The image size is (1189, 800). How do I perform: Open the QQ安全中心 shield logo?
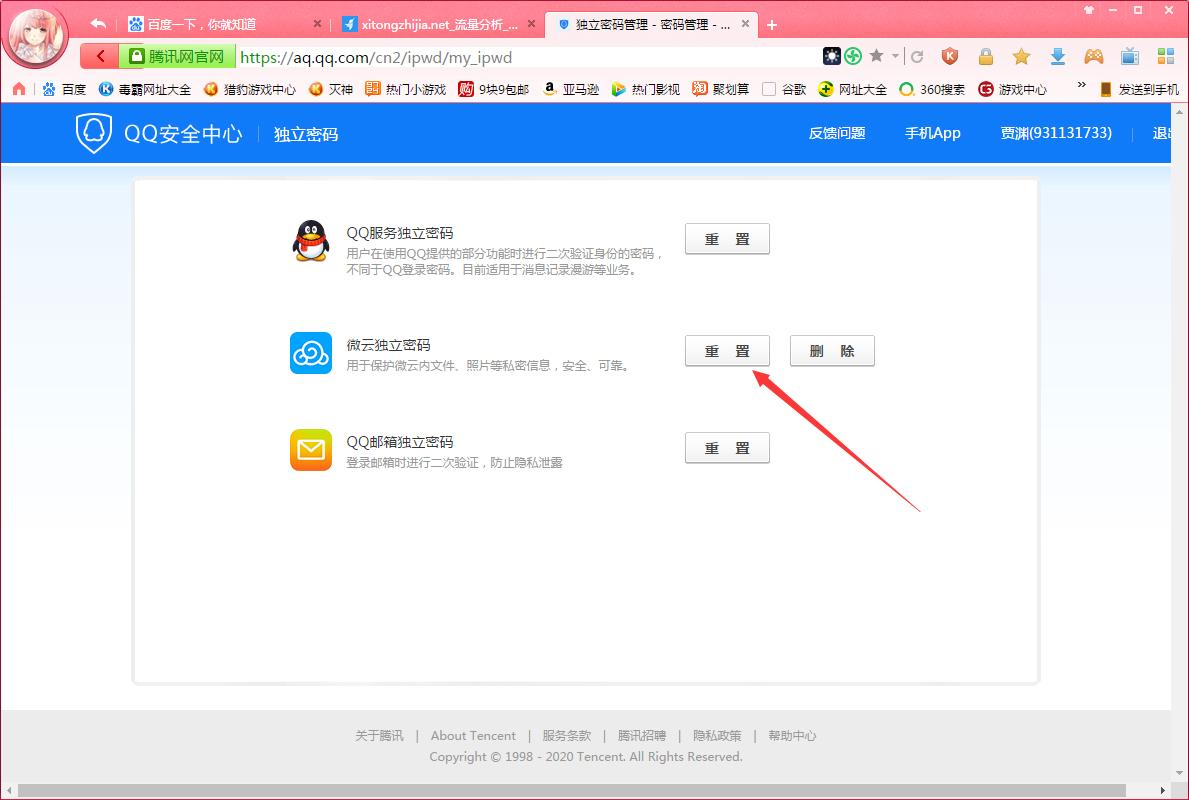(93, 132)
